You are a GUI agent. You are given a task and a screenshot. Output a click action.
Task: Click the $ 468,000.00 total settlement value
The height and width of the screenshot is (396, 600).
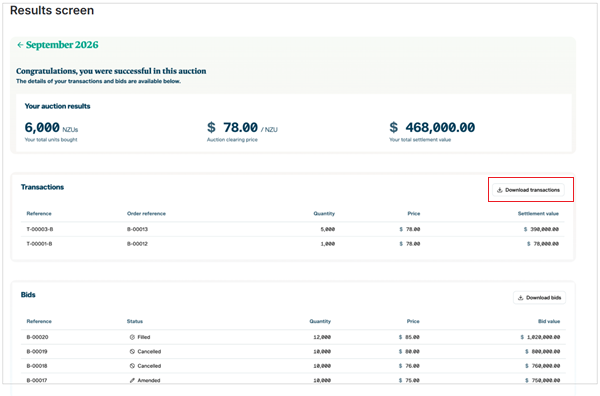pyautogui.click(x=432, y=127)
